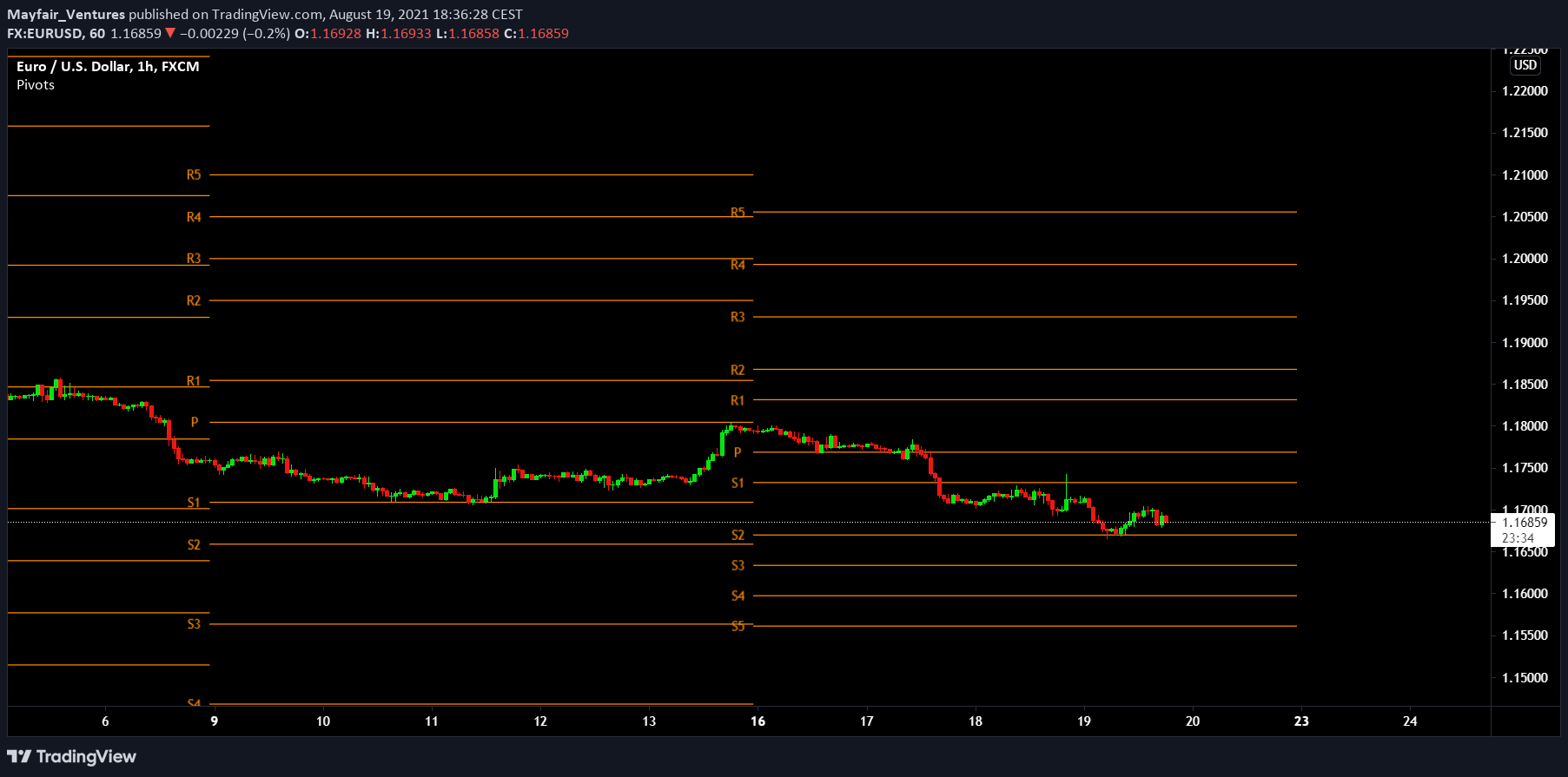Image resolution: width=1568 pixels, height=777 pixels.
Task: Click the TradingView logo at bottom
Action: tap(72, 756)
